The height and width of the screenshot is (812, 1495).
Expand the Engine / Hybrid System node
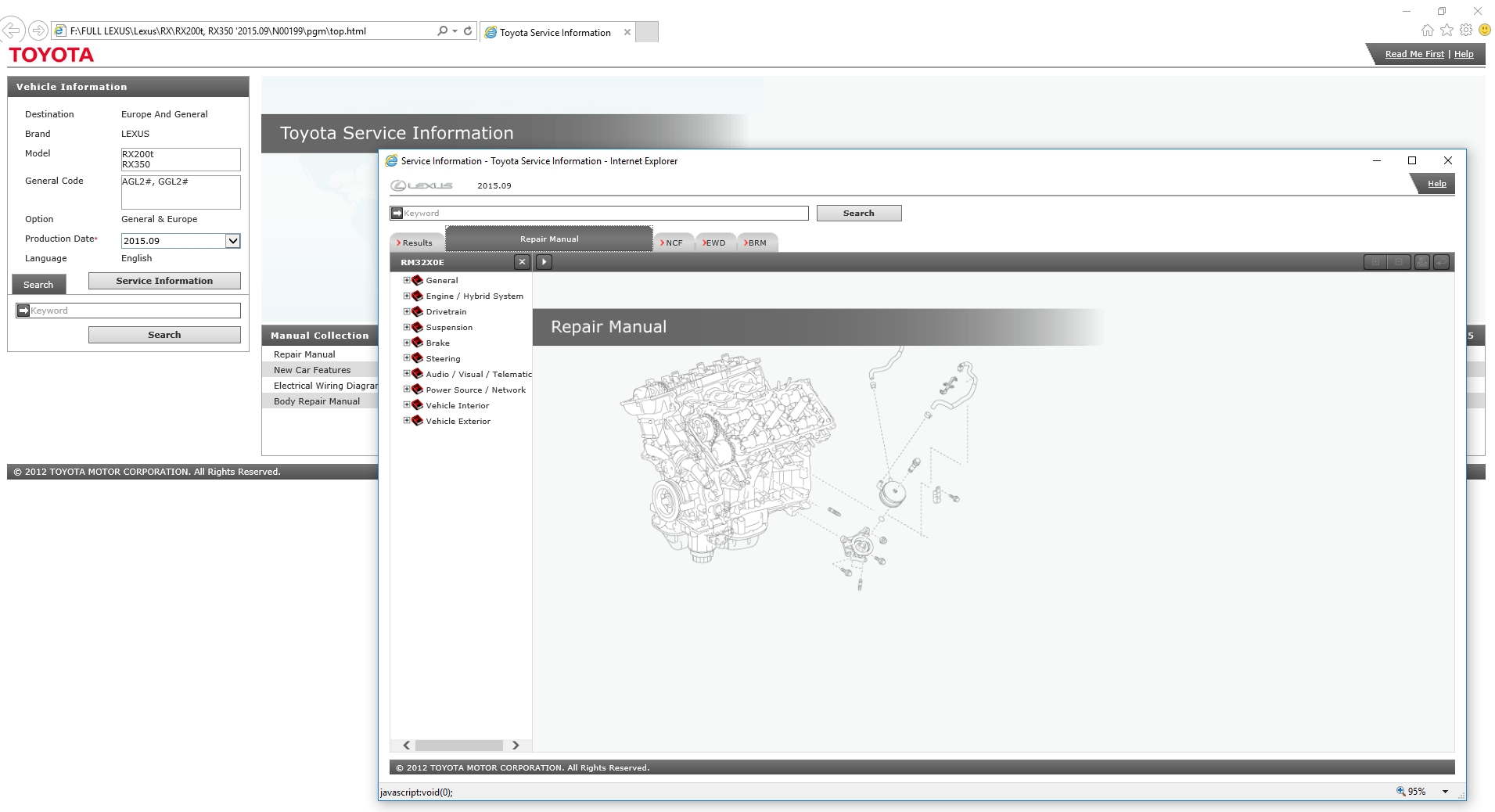407,296
